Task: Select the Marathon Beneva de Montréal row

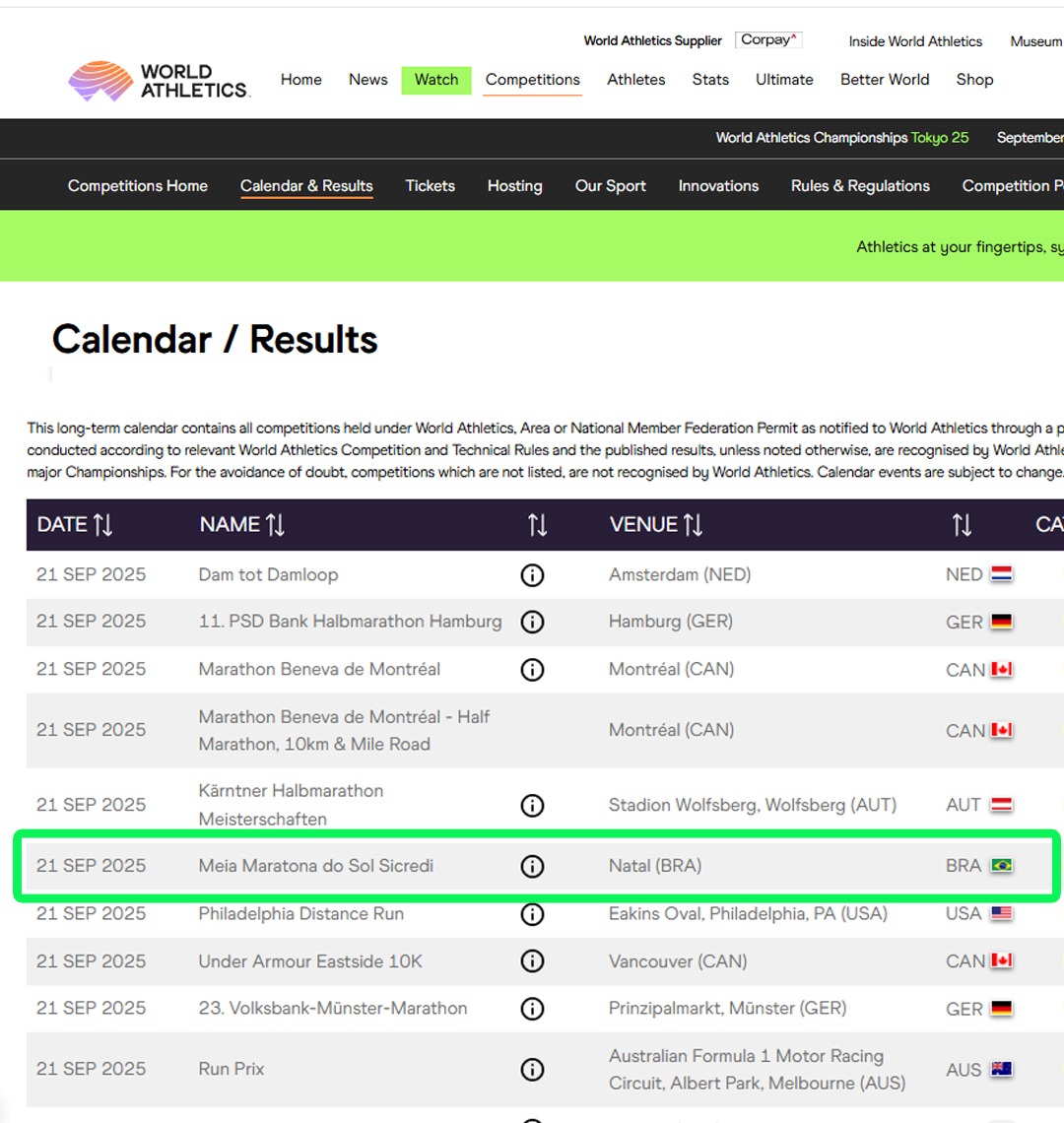Action: coord(319,670)
